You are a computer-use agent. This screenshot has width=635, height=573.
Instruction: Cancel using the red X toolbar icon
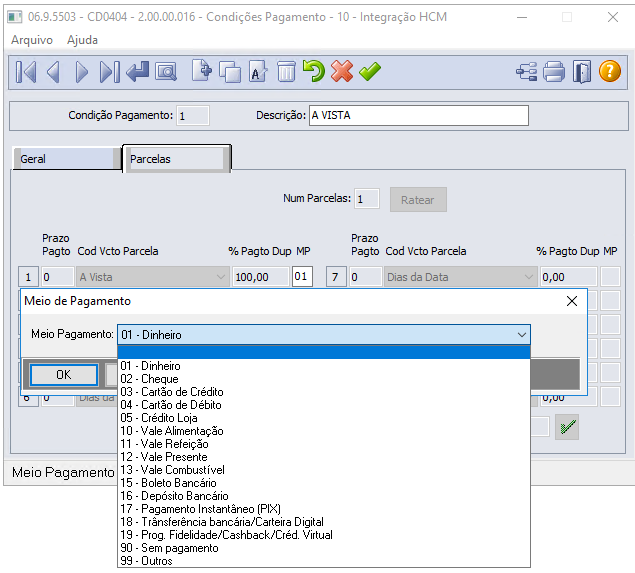click(342, 71)
